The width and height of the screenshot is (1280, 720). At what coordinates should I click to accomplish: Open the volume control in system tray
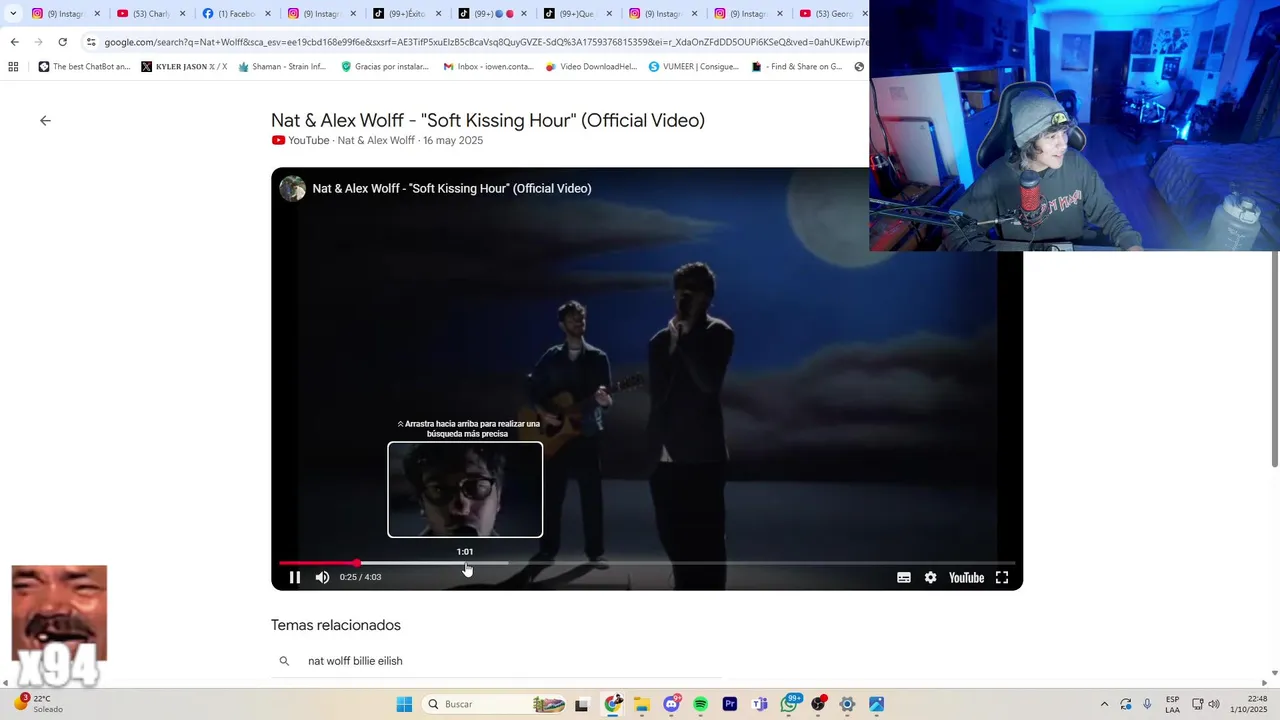pyautogui.click(x=1214, y=704)
